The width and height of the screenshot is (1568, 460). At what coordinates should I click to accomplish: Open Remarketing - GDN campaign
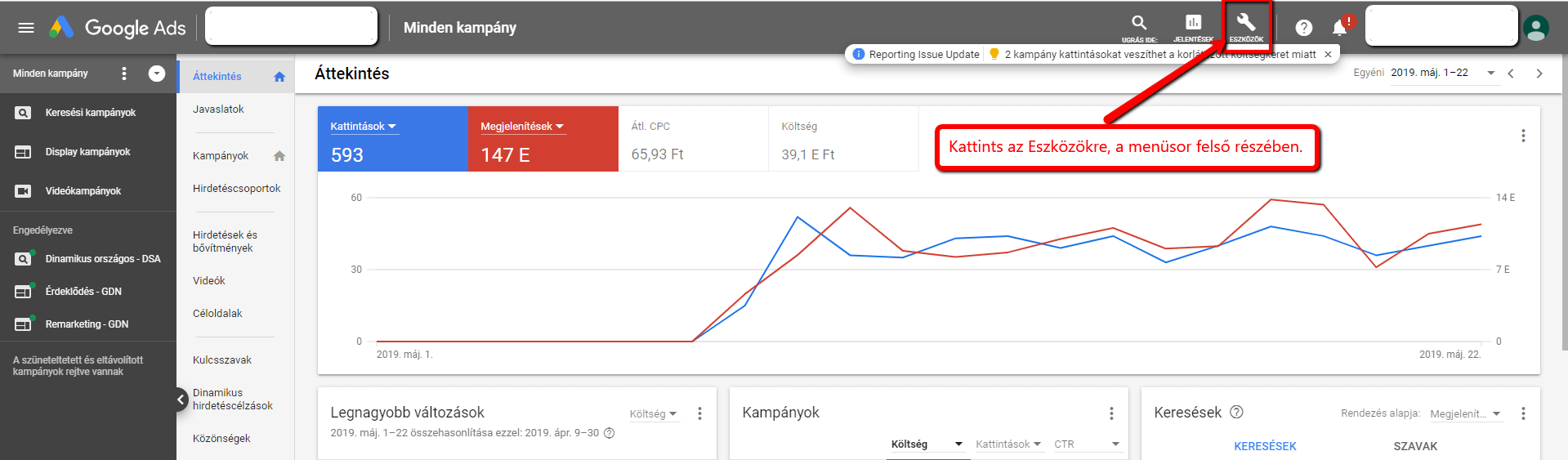[88, 324]
